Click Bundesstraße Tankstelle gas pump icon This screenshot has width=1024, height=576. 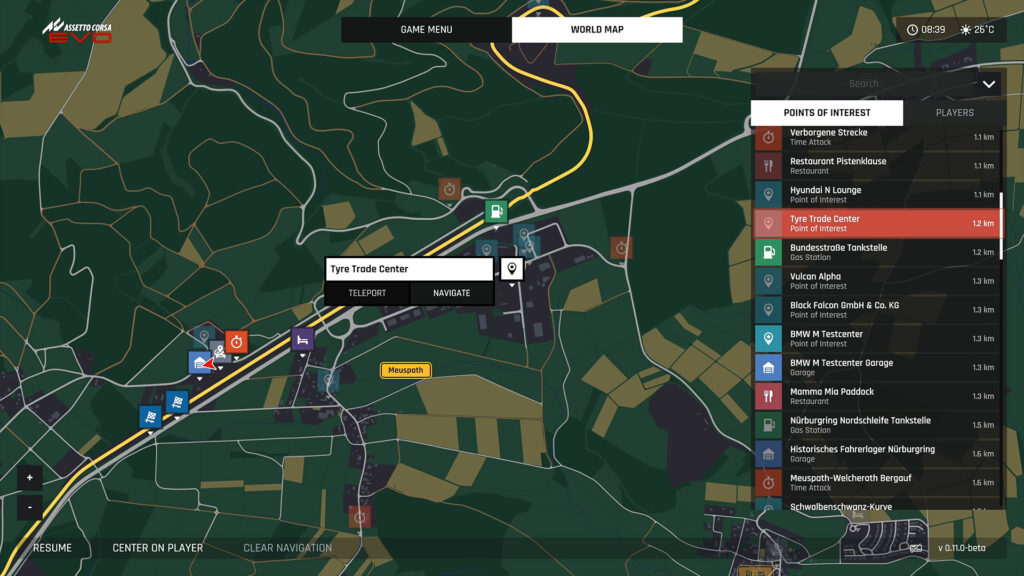point(768,252)
